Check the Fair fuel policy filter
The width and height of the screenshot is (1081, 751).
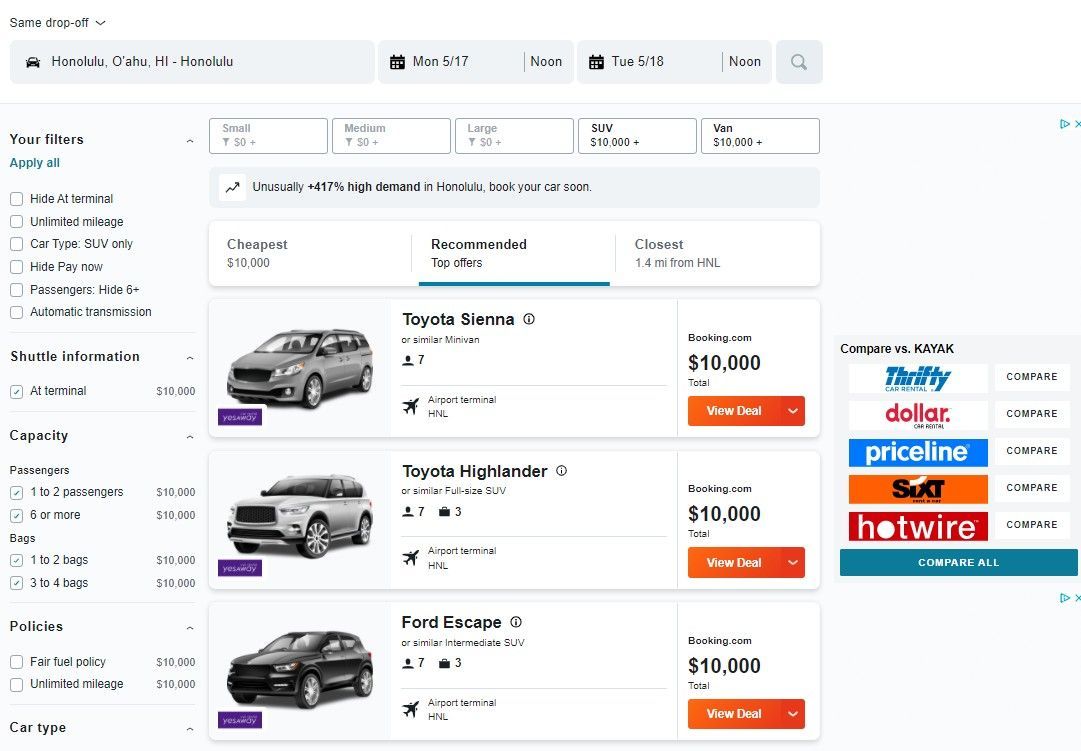point(17,662)
